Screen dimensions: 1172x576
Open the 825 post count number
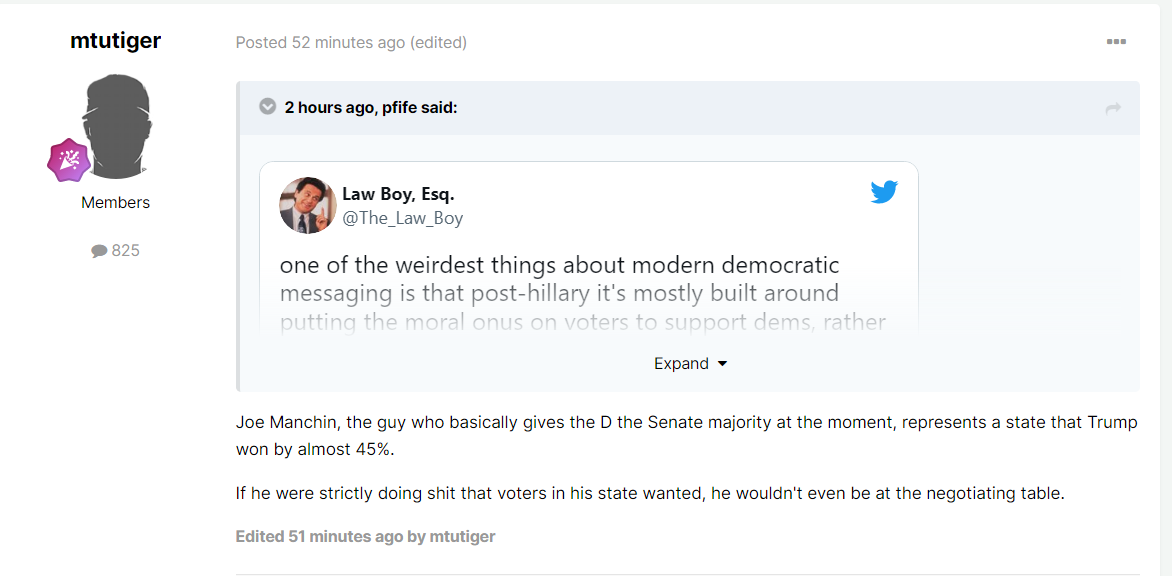126,251
